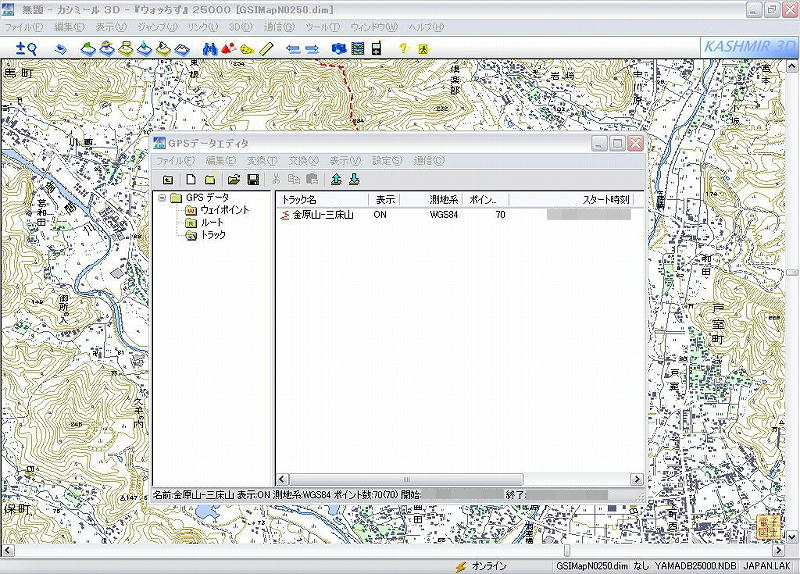Click the new yellow folder icon in GPS editor
Image resolution: width=800 pixels, height=574 pixels.
(x=210, y=179)
